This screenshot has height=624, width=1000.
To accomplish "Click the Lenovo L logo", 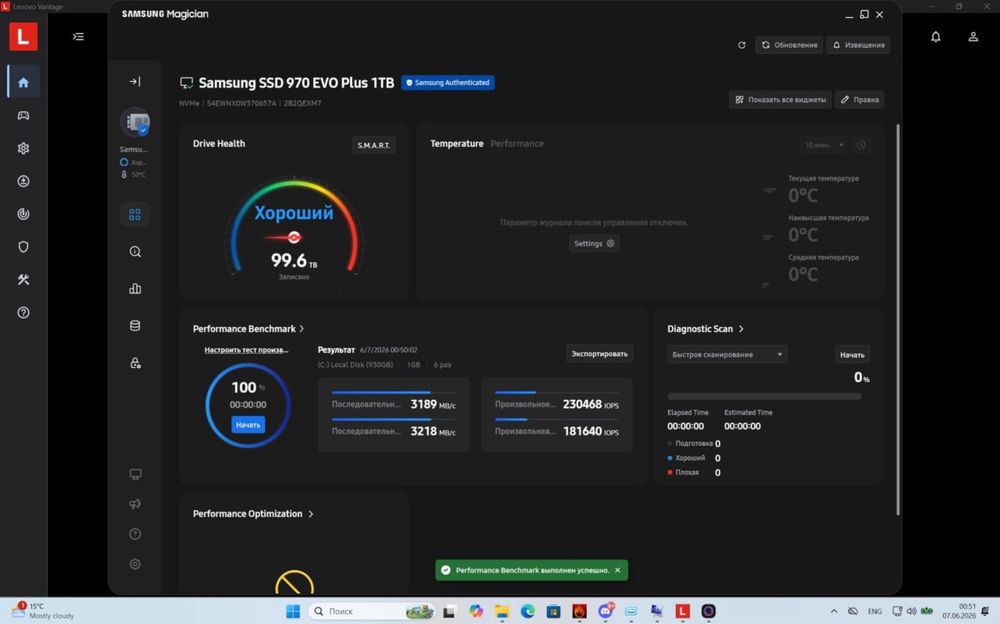I will pyautogui.click(x=24, y=37).
